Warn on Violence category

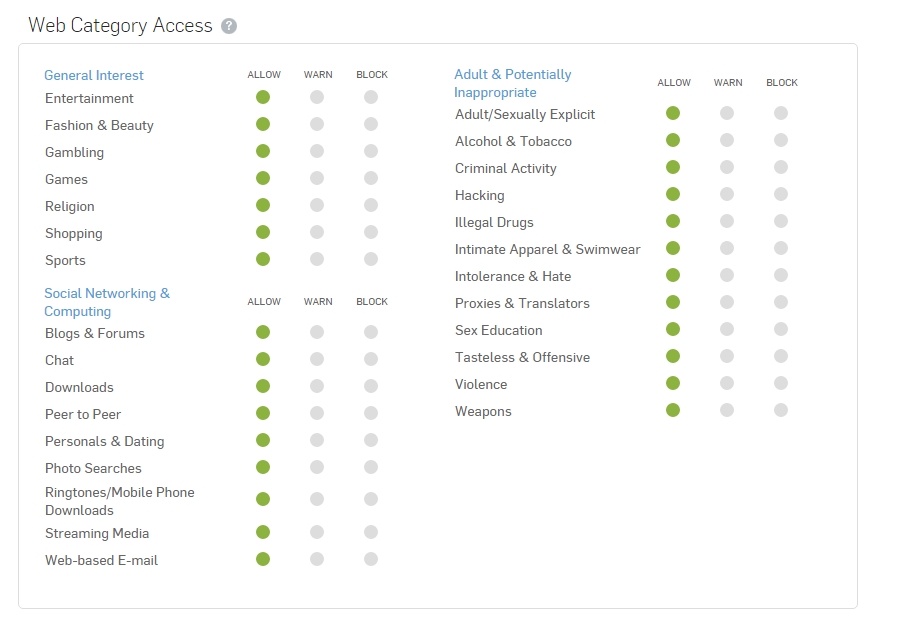(727, 383)
